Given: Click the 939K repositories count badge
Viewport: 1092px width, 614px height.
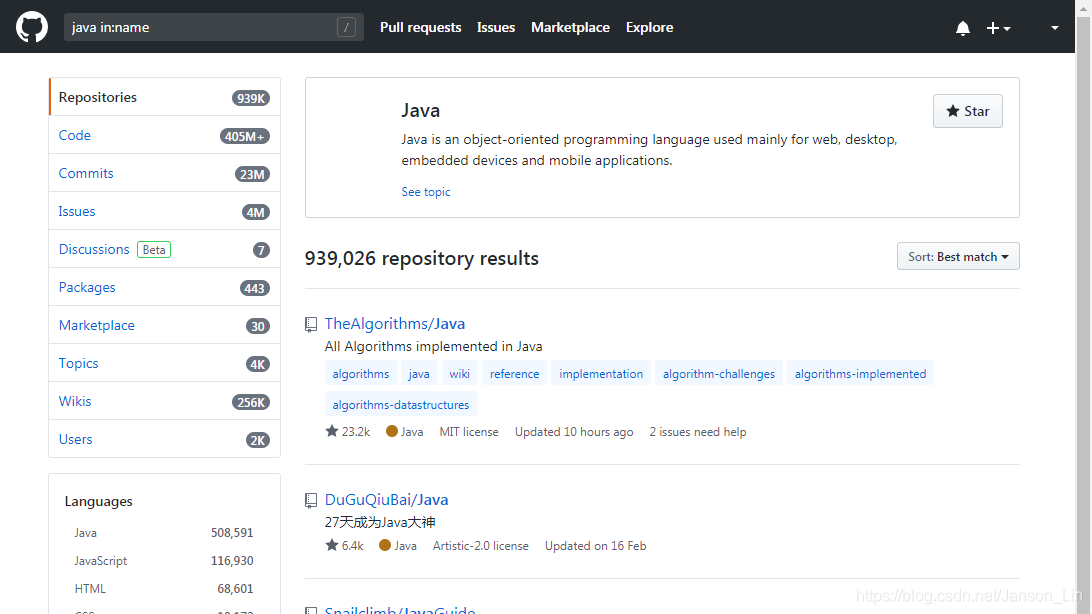Looking at the screenshot, I should click(251, 98).
